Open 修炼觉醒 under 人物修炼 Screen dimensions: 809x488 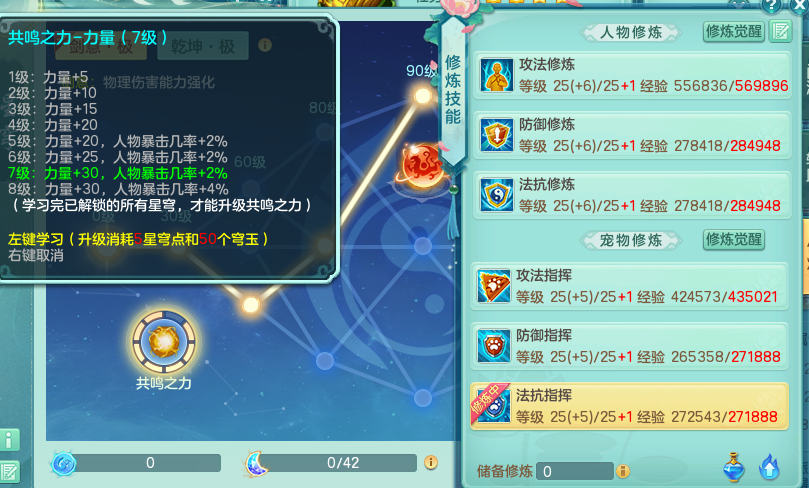point(734,31)
